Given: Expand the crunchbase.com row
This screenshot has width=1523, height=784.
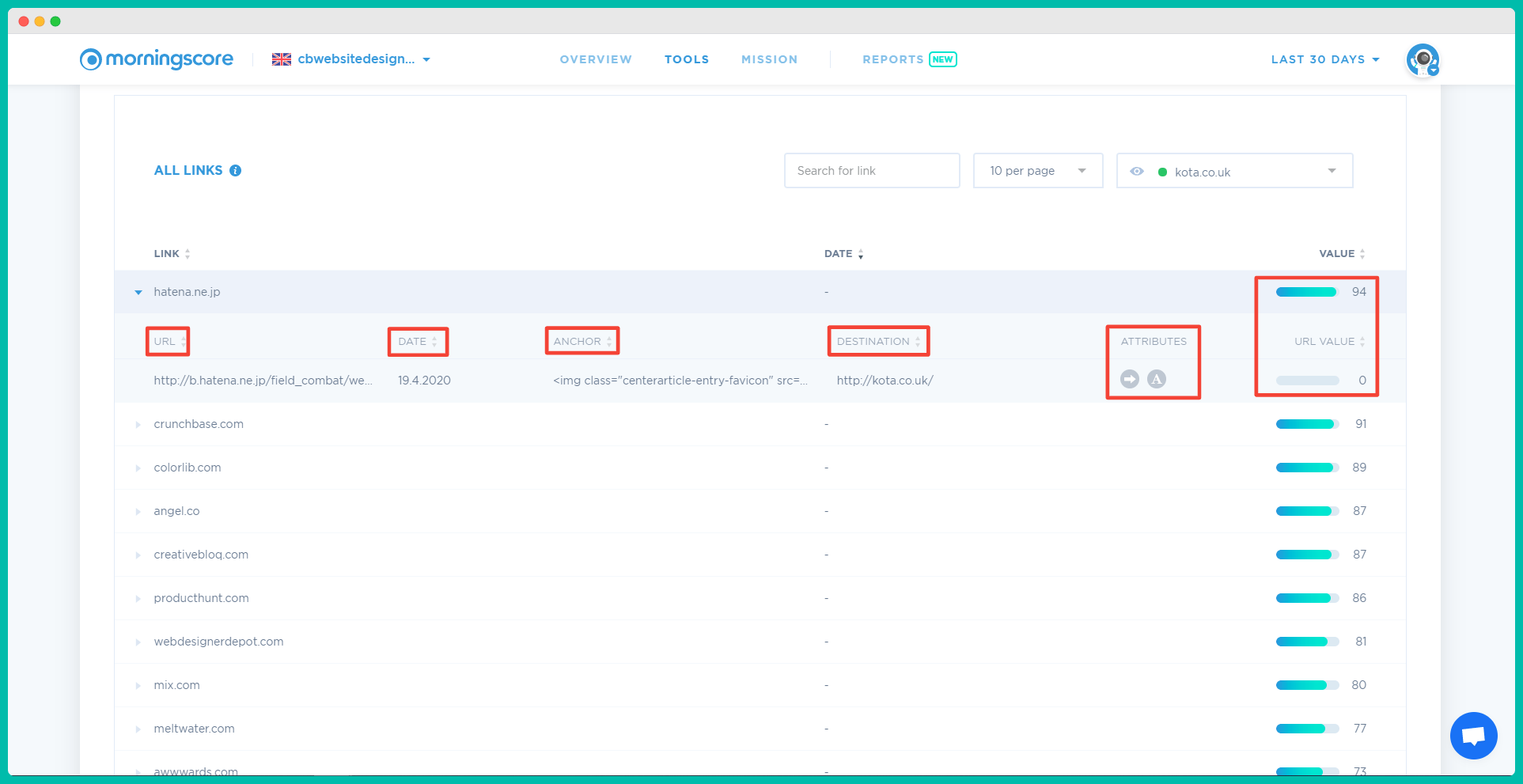Looking at the screenshot, I should tap(138, 425).
